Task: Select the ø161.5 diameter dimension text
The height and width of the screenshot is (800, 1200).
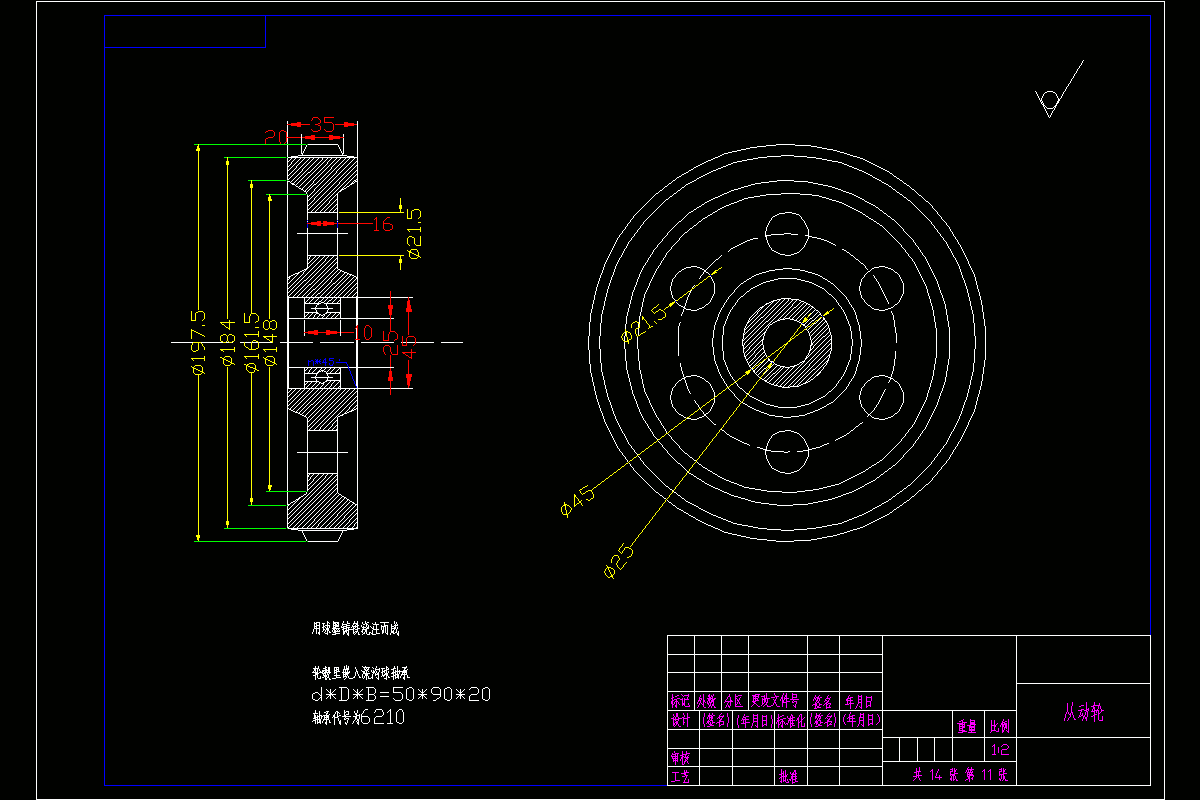Action: (252, 342)
